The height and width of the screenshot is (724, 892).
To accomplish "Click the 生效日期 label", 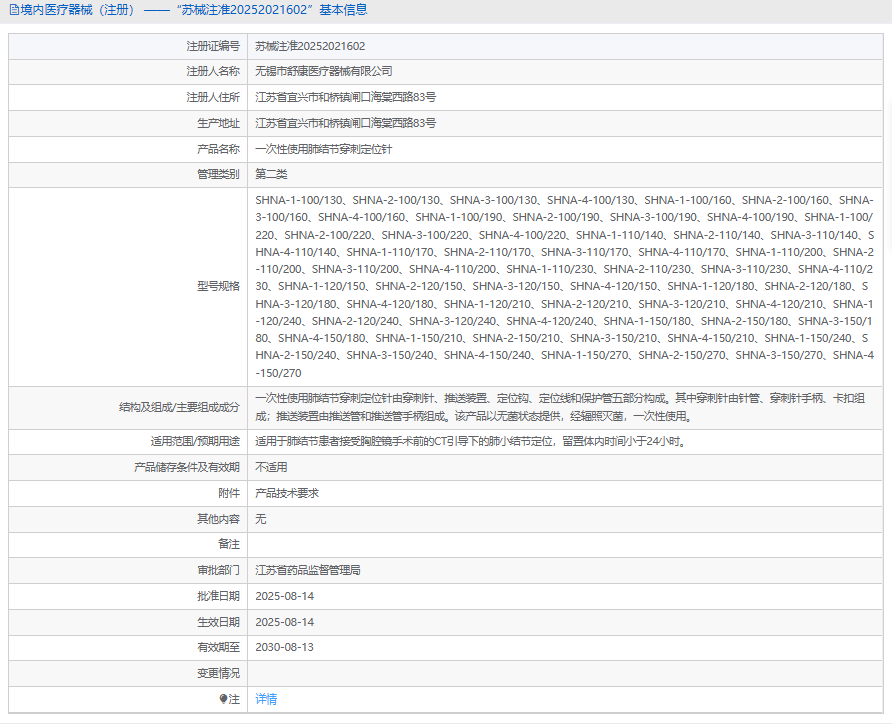I will tap(218, 622).
